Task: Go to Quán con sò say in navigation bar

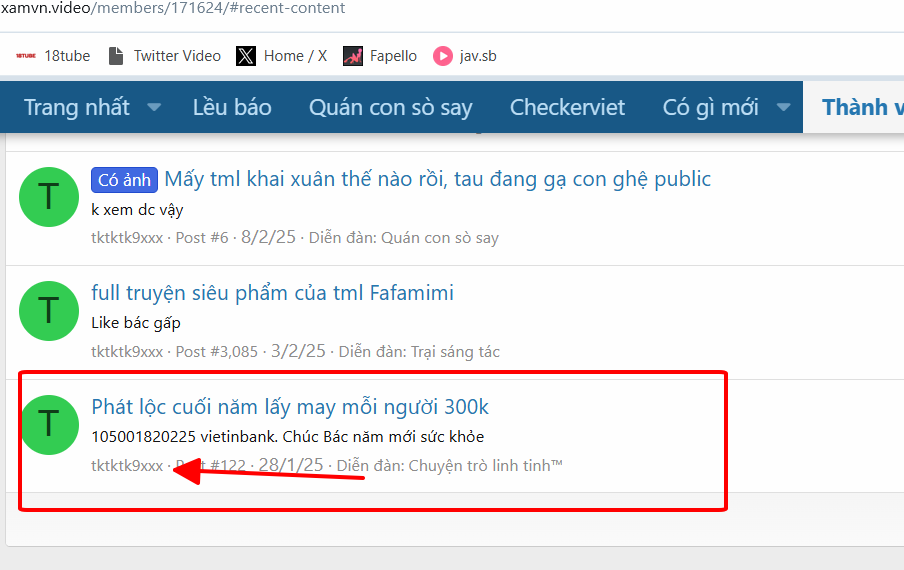Action: click(390, 107)
